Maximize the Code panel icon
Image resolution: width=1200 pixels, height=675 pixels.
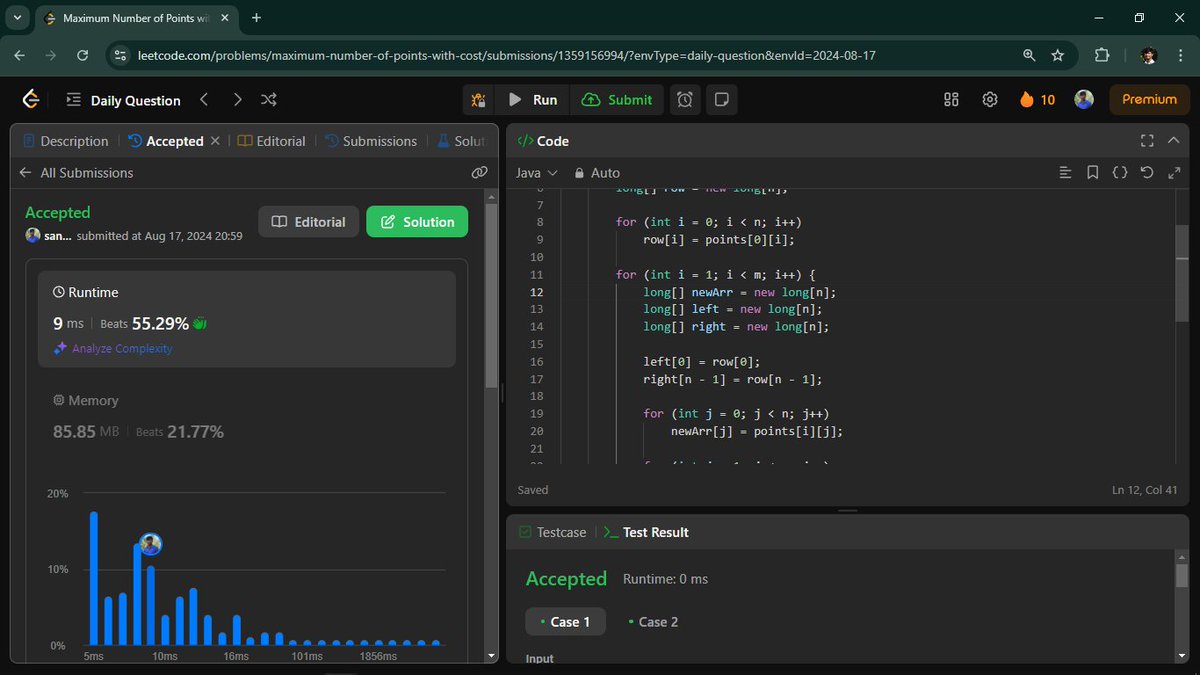(x=1147, y=141)
